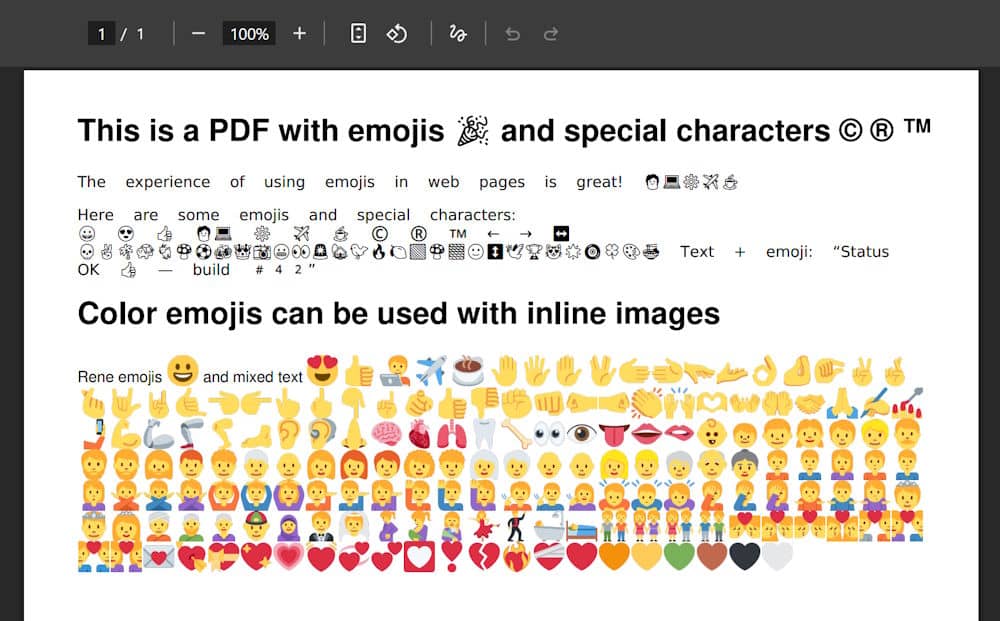
Task: Redo the last annotation
Action: tap(550, 33)
